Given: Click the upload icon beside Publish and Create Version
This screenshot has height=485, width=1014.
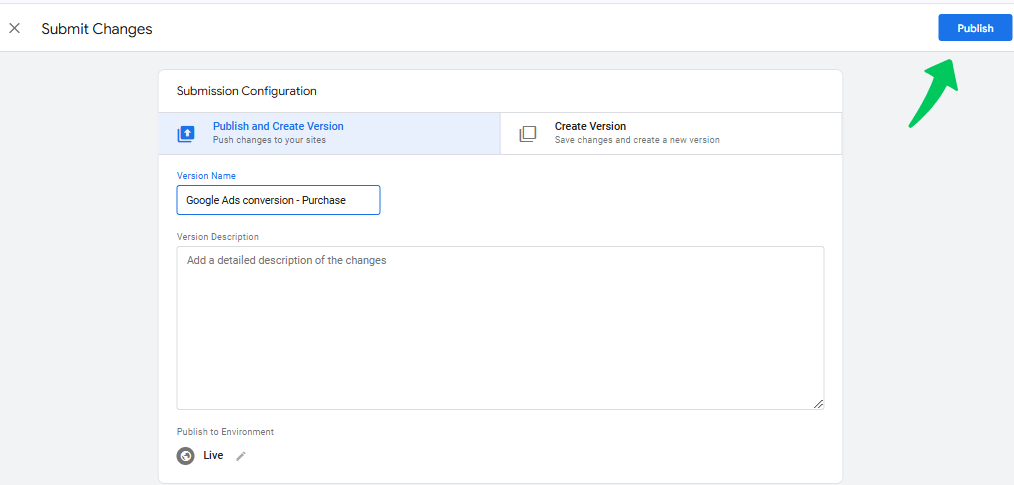Looking at the screenshot, I should pyautogui.click(x=186, y=134).
